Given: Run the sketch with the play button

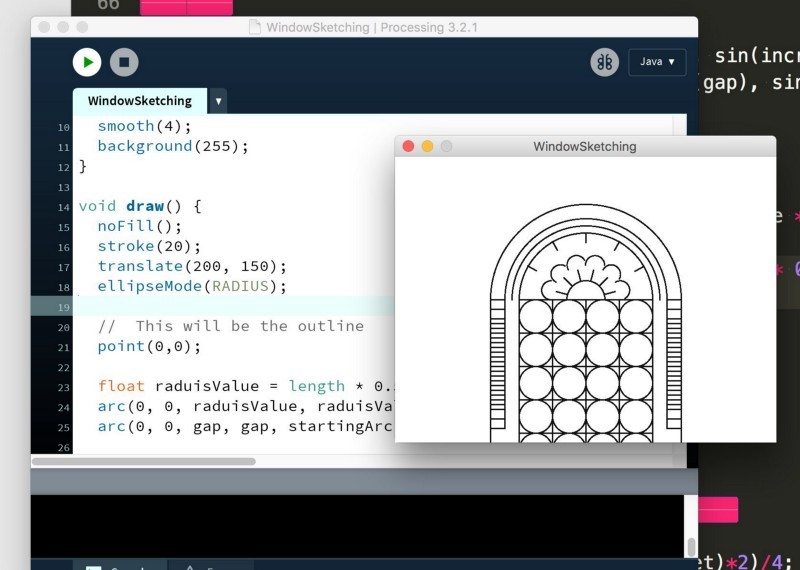Looking at the screenshot, I should tap(87, 62).
